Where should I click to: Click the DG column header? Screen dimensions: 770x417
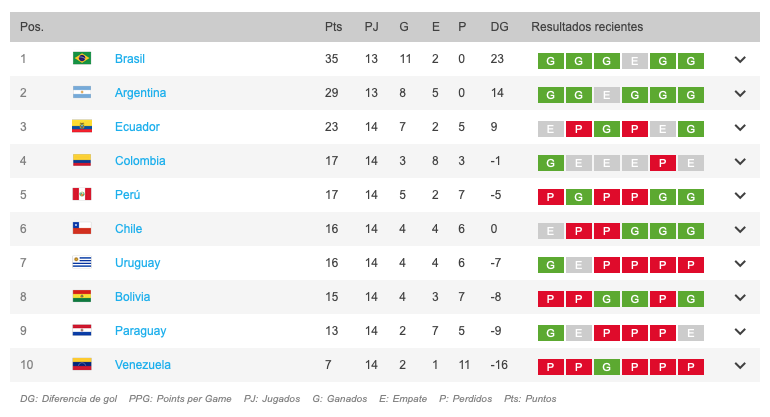pos(499,27)
